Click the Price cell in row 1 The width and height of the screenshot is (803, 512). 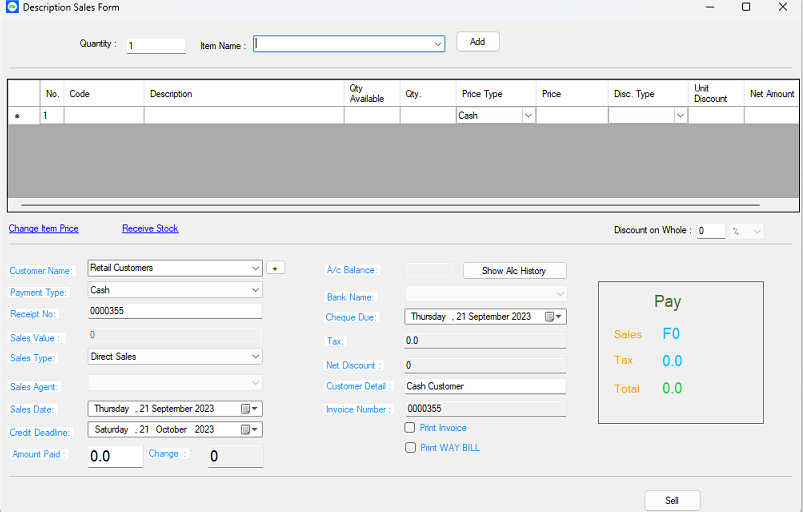click(x=572, y=116)
